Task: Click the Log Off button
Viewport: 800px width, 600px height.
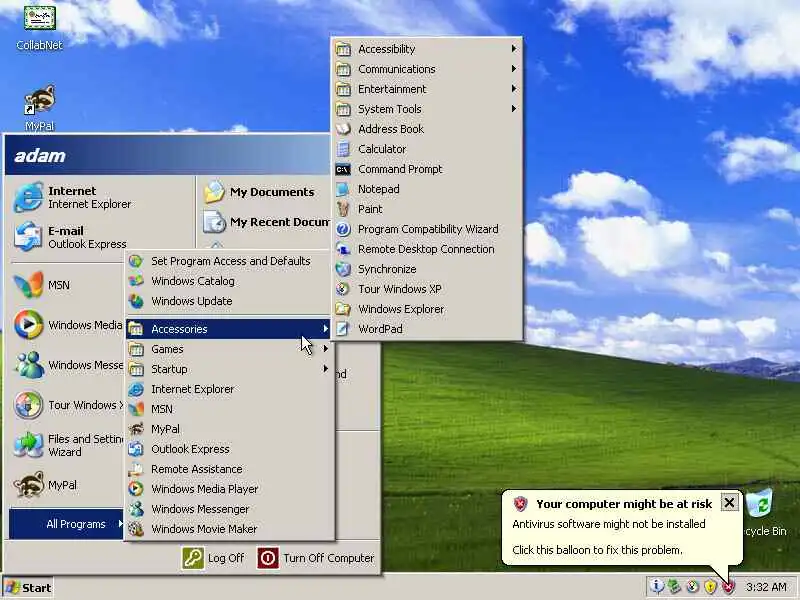Action: tap(214, 558)
